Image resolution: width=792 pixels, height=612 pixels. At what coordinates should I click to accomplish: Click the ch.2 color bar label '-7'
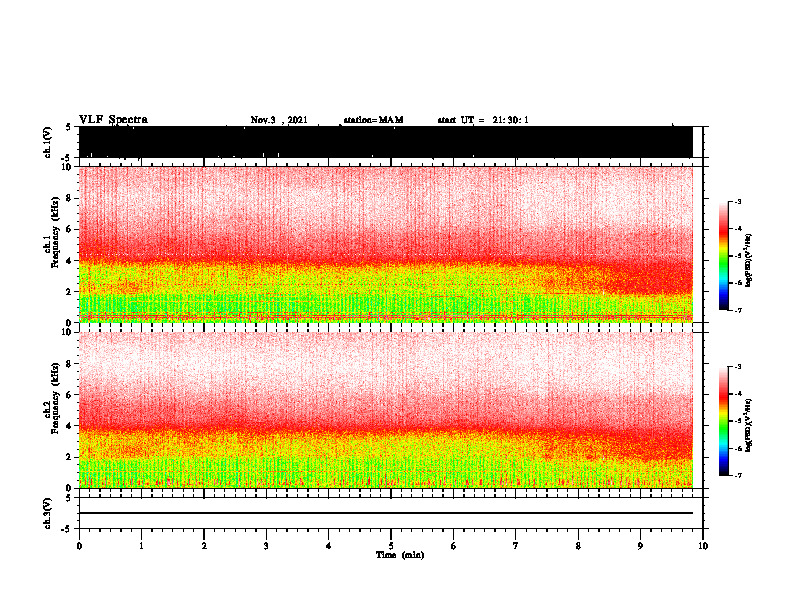(x=737, y=475)
